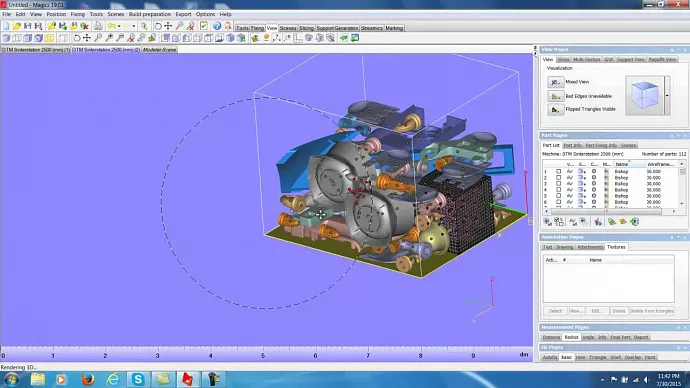Click the coordinate axes icon in toolbar
The width and height of the screenshot is (690, 388).
[x=298, y=38]
